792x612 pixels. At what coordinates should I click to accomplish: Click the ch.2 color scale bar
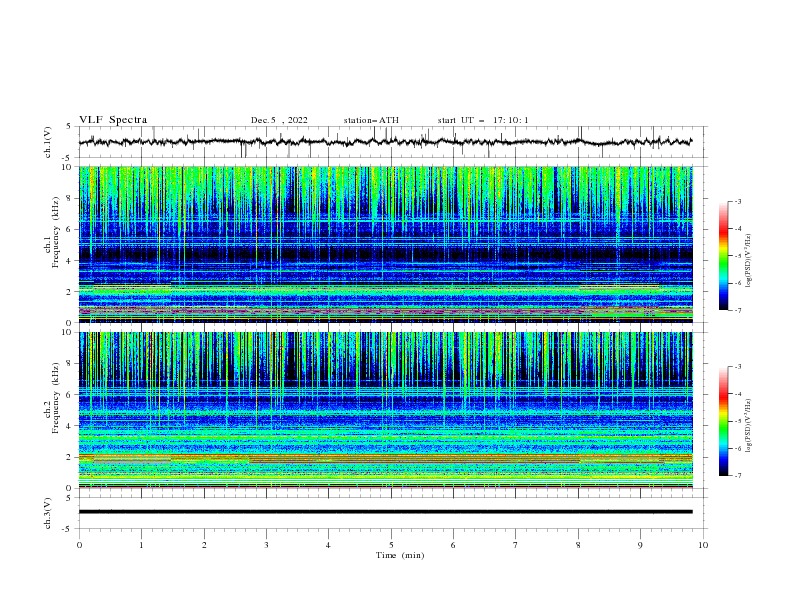click(x=724, y=421)
